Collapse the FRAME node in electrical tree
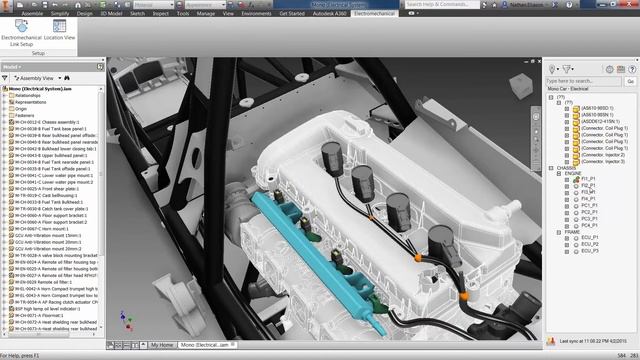The height and width of the screenshot is (360, 640). pyautogui.click(x=559, y=232)
